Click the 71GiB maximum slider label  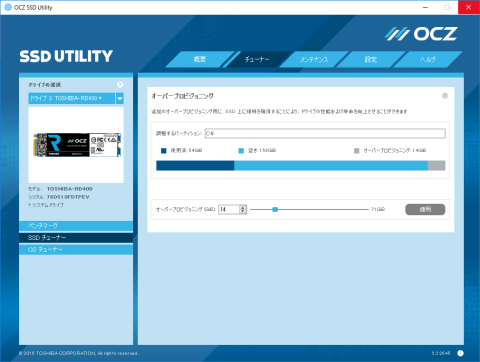tap(378, 209)
